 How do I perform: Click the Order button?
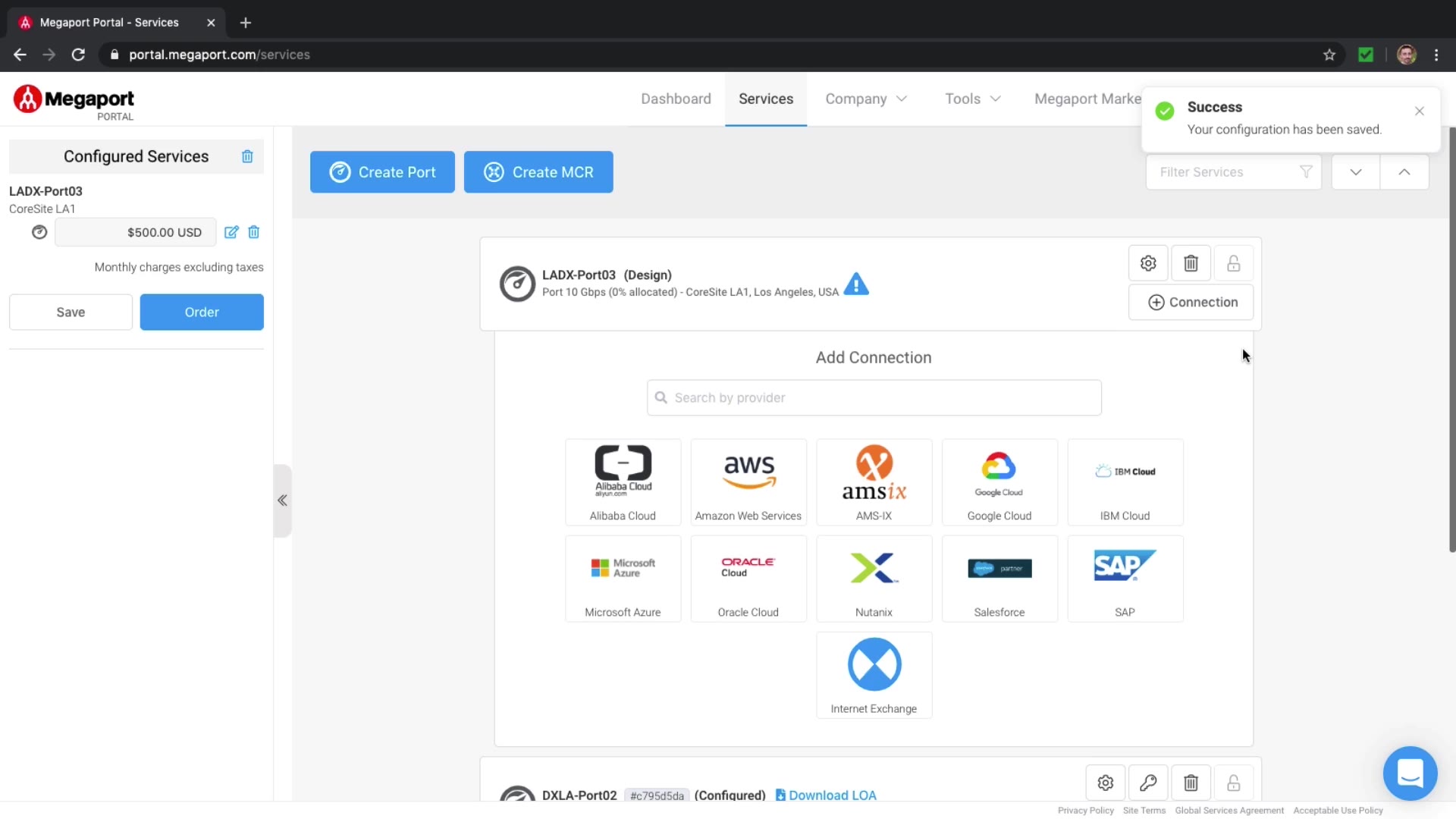click(202, 312)
